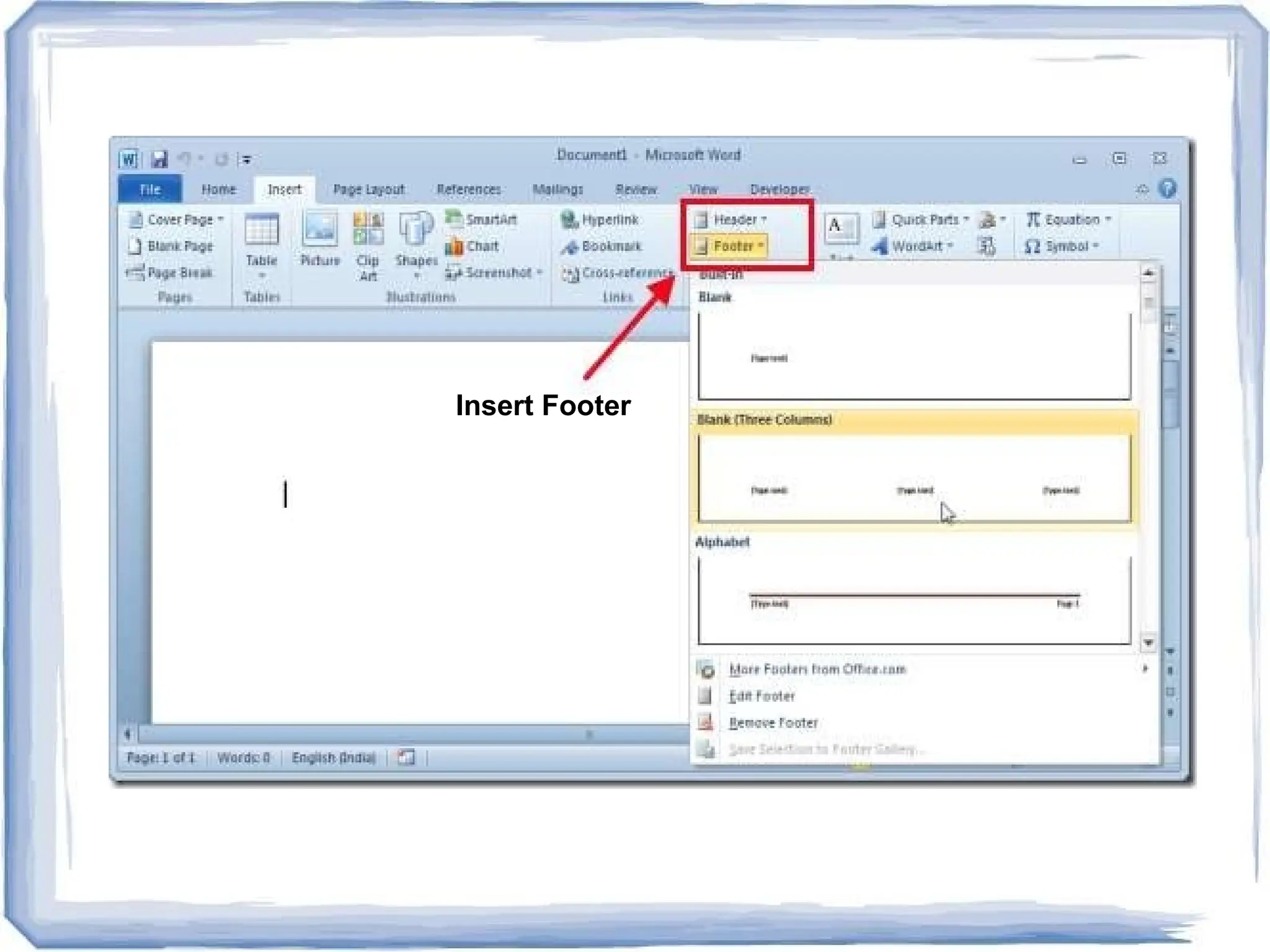Choose Edit Footer from the menu

pos(762,696)
